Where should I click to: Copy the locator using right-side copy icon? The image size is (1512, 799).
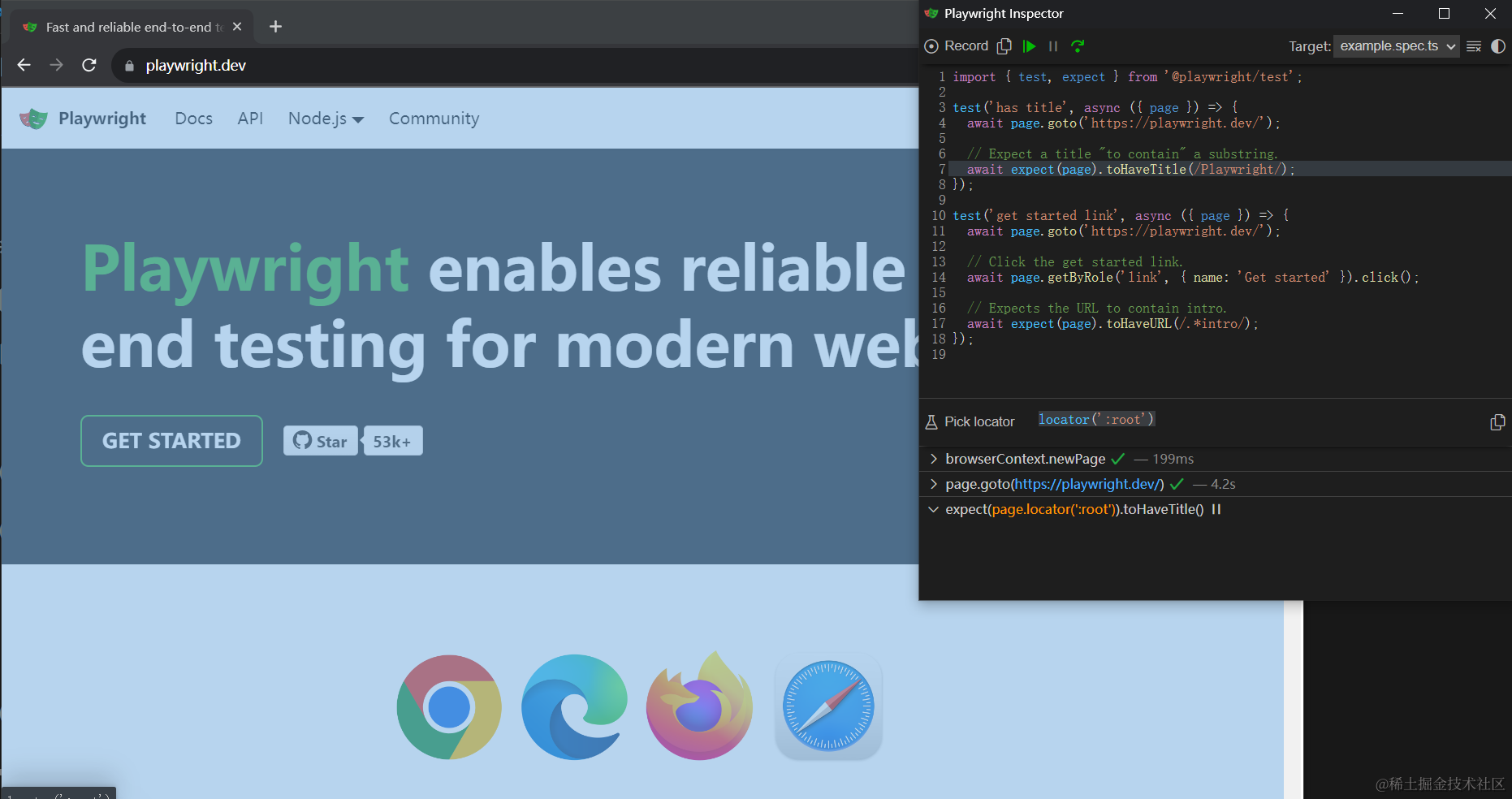tap(1497, 422)
